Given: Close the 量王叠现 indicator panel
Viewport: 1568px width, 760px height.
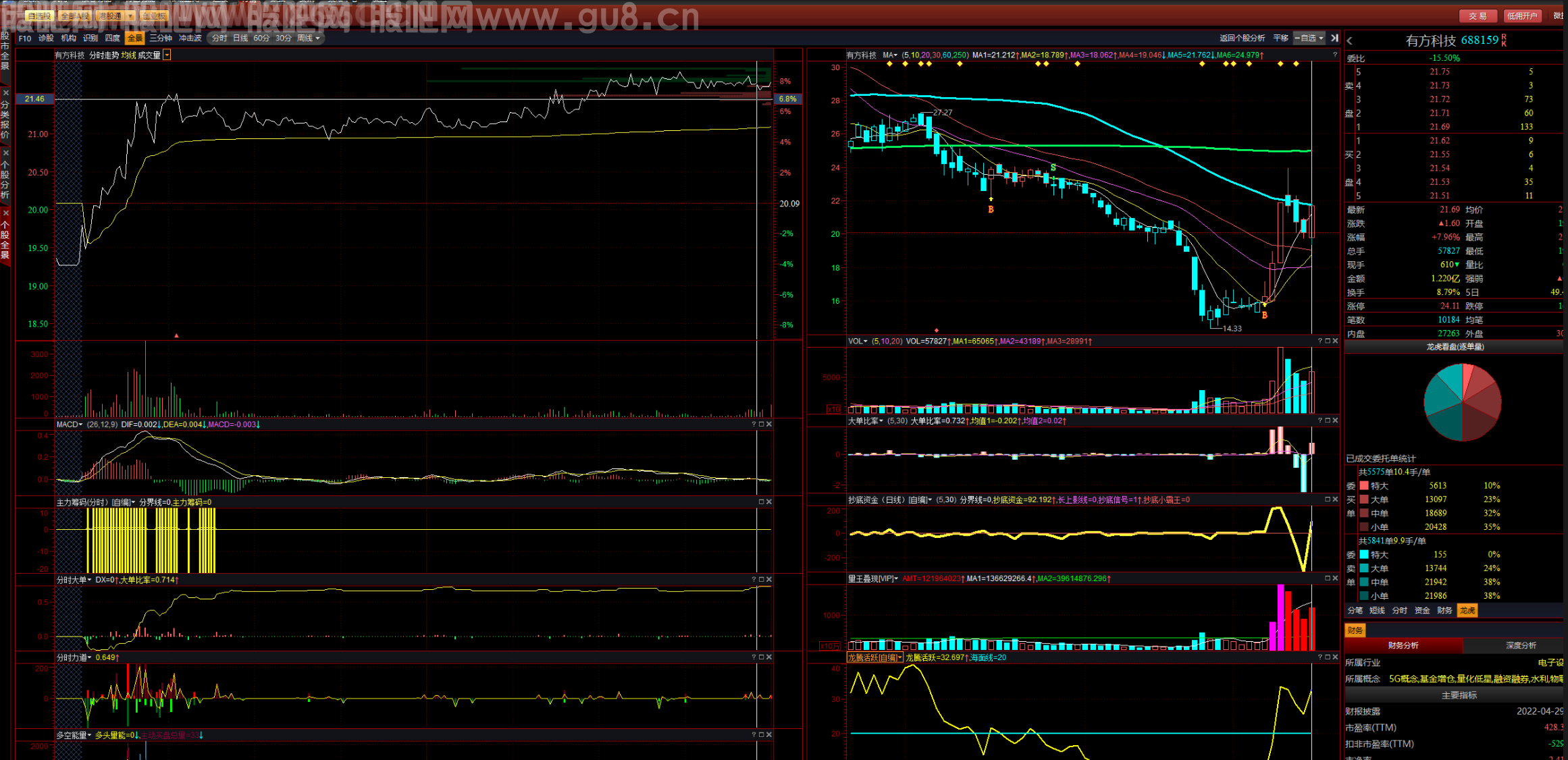Looking at the screenshot, I should [x=1335, y=579].
